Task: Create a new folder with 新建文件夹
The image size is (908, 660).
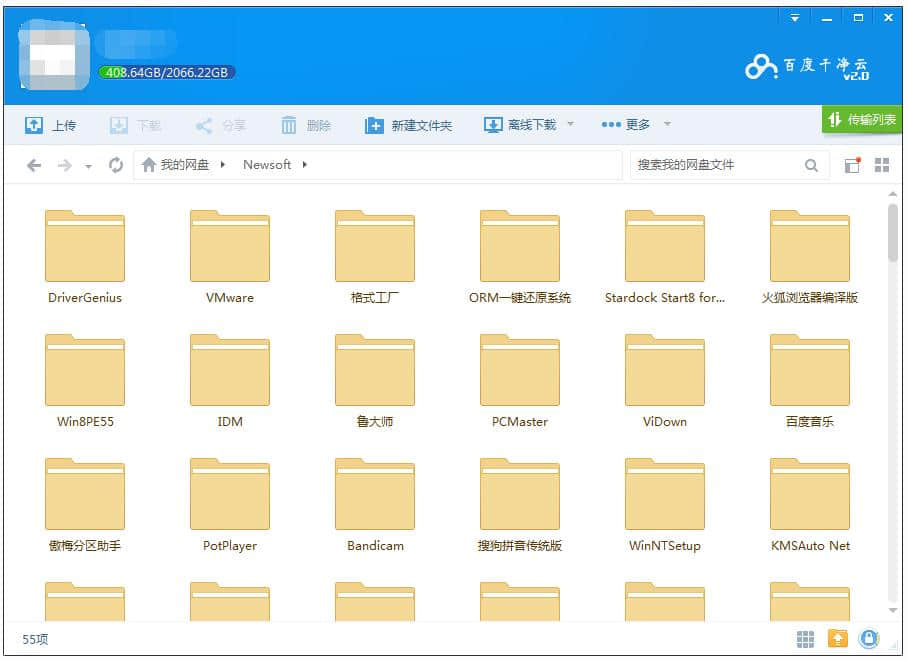Action: coord(408,125)
